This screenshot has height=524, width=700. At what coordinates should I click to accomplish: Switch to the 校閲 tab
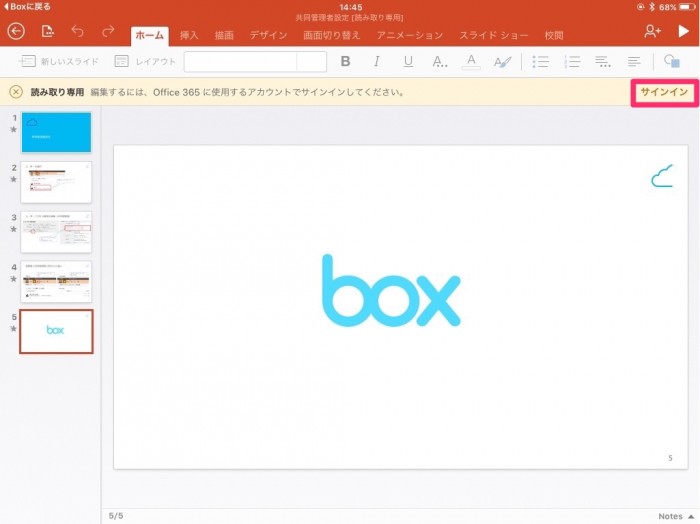coord(554,36)
